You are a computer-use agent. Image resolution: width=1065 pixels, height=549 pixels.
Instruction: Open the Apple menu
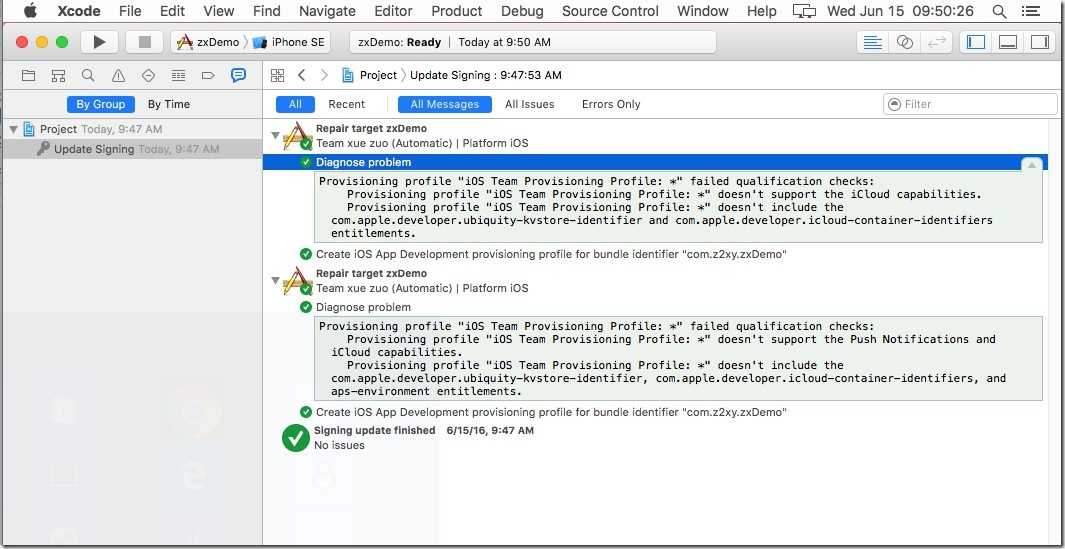coord(30,11)
